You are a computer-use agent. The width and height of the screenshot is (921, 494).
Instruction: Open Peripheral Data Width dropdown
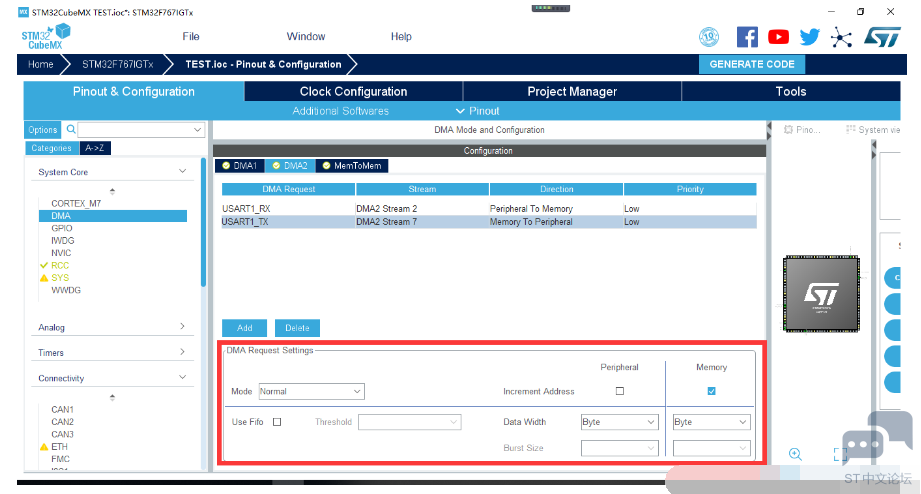pos(619,422)
